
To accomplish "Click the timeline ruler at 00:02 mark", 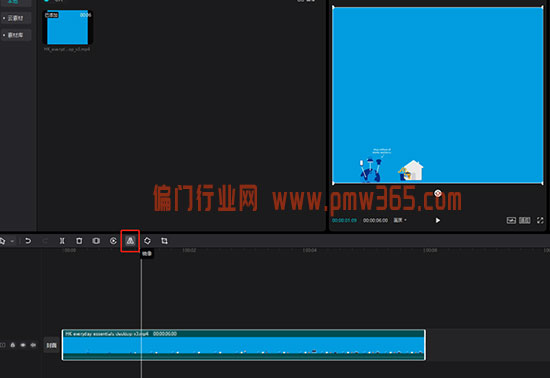I will click(189, 250).
